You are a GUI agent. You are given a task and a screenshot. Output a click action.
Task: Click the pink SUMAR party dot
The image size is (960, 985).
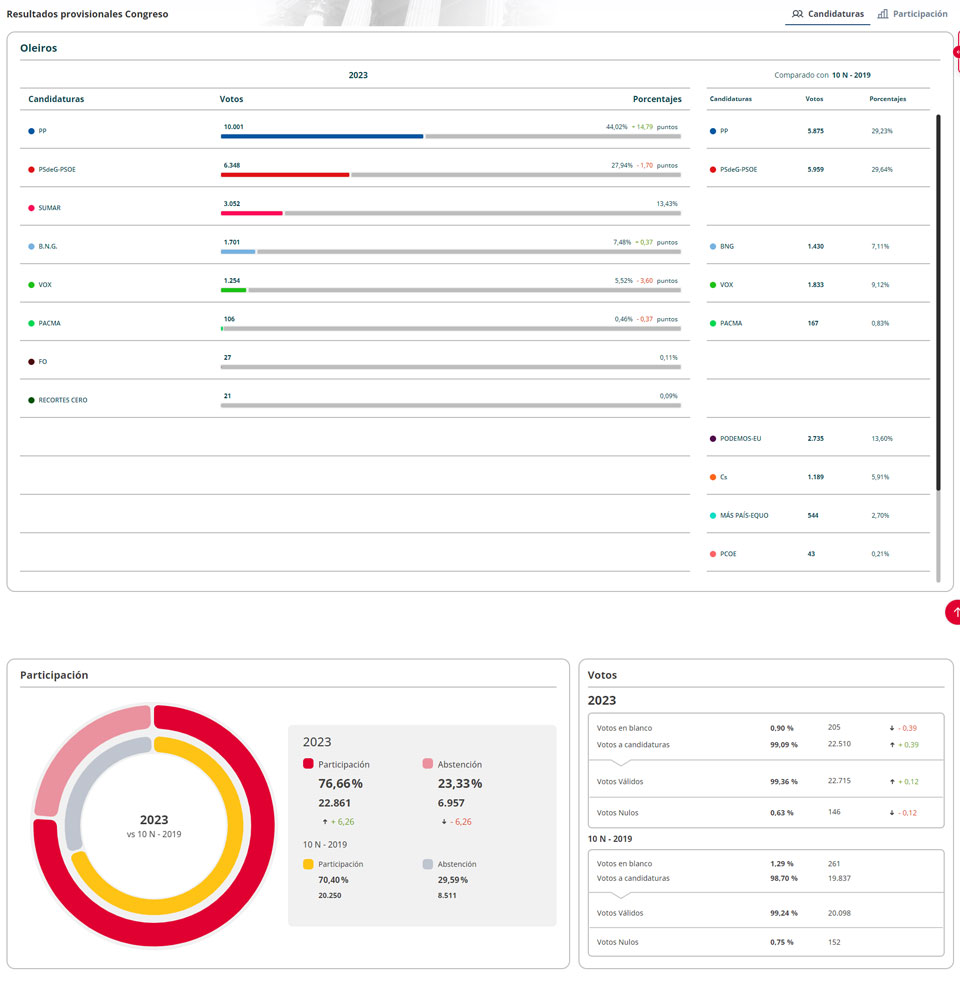point(31,208)
